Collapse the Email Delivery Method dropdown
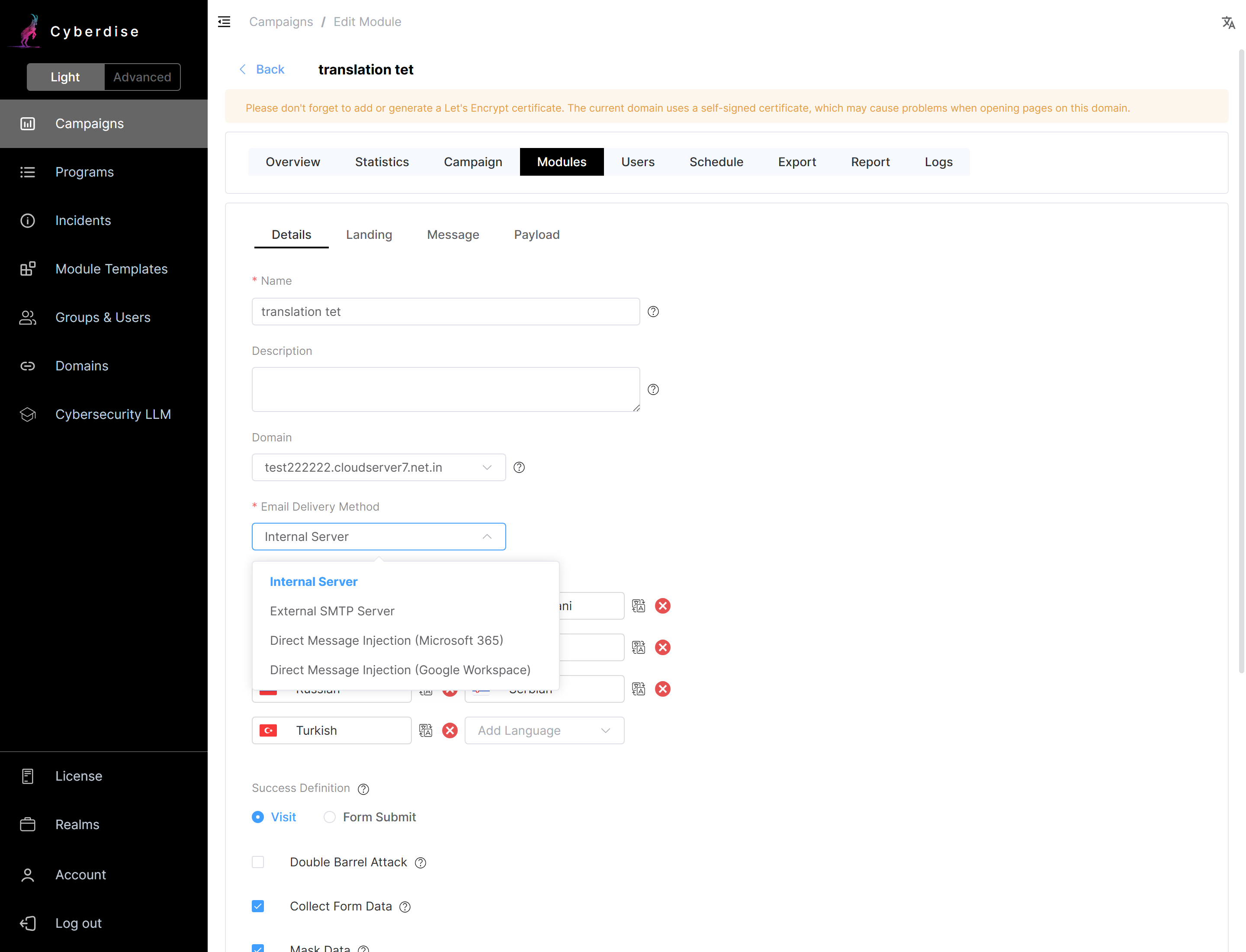The width and height of the screenshot is (1246, 952). [379, 537]
